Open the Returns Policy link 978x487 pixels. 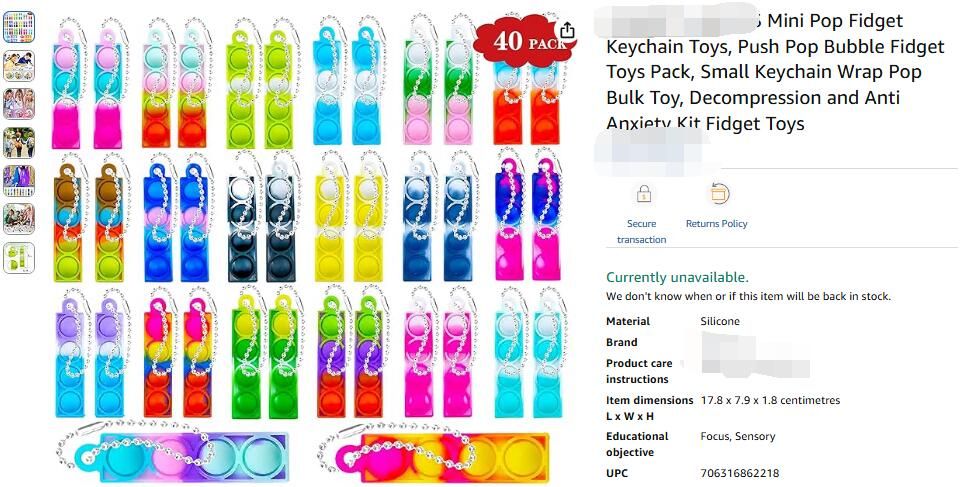pos(716,224)
